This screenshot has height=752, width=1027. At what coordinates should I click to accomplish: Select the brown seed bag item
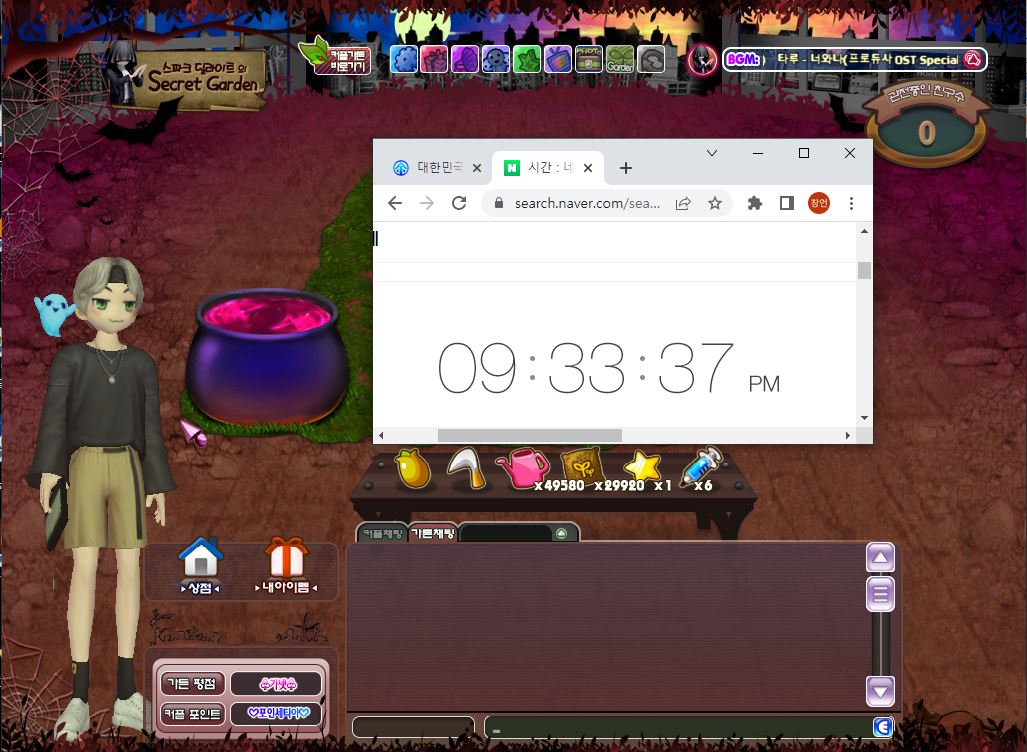pos(580,468)
